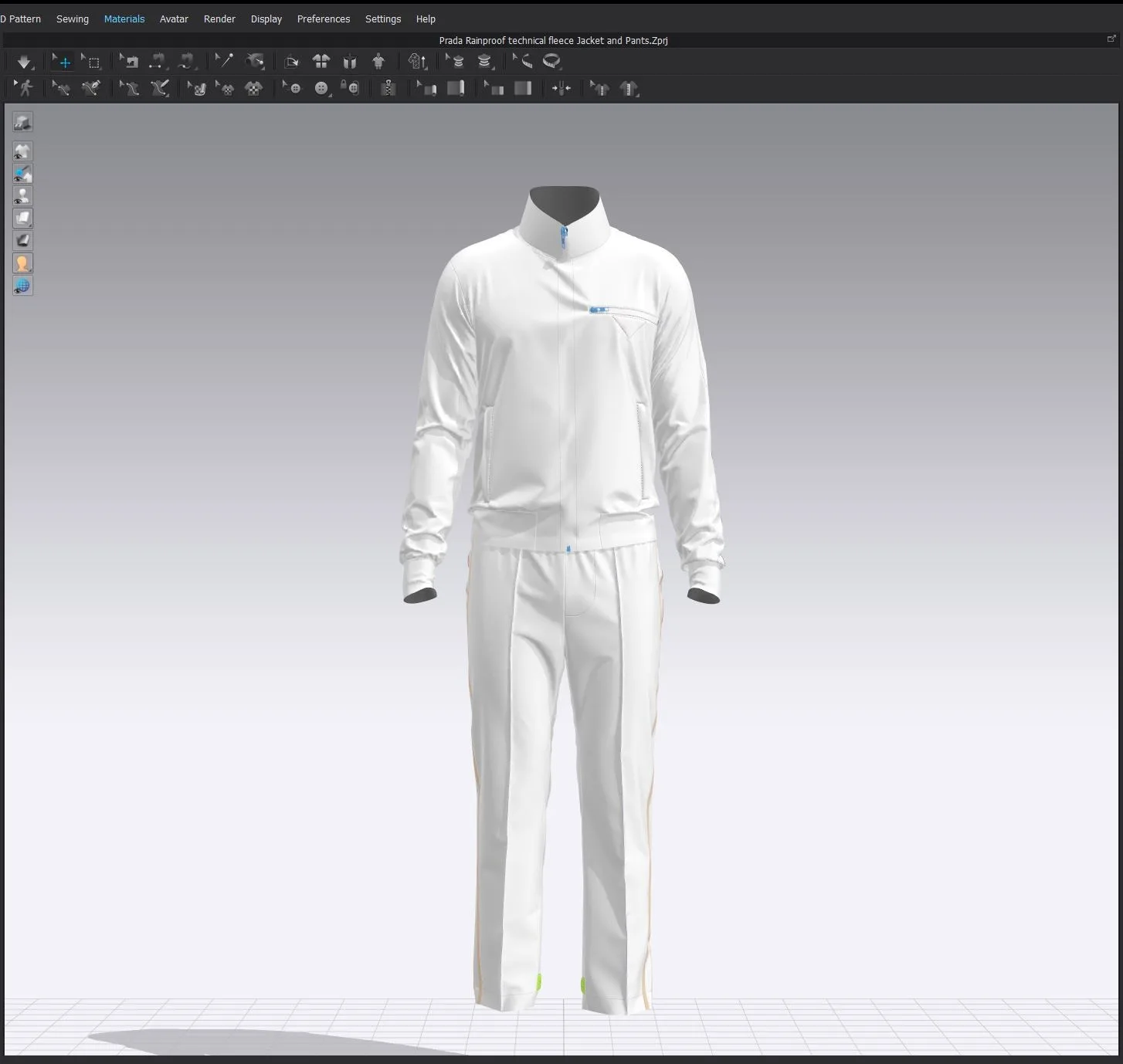1123x1064 pixels.
Task: Select the Edit Texture fabric tool
Action: coord(197,88)
